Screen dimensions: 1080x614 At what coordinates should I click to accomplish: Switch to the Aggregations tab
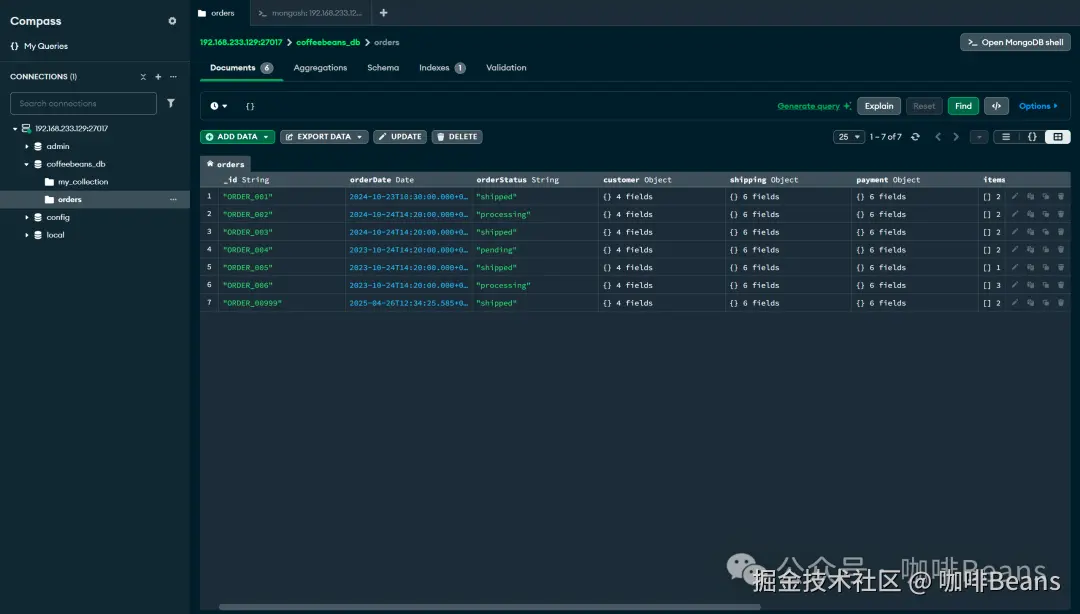(320, 68)
